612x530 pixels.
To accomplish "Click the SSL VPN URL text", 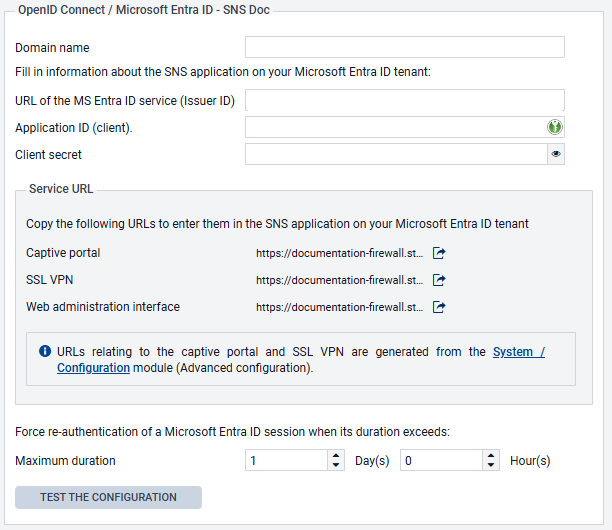I will pyautogui.click(x=340, y=280).
